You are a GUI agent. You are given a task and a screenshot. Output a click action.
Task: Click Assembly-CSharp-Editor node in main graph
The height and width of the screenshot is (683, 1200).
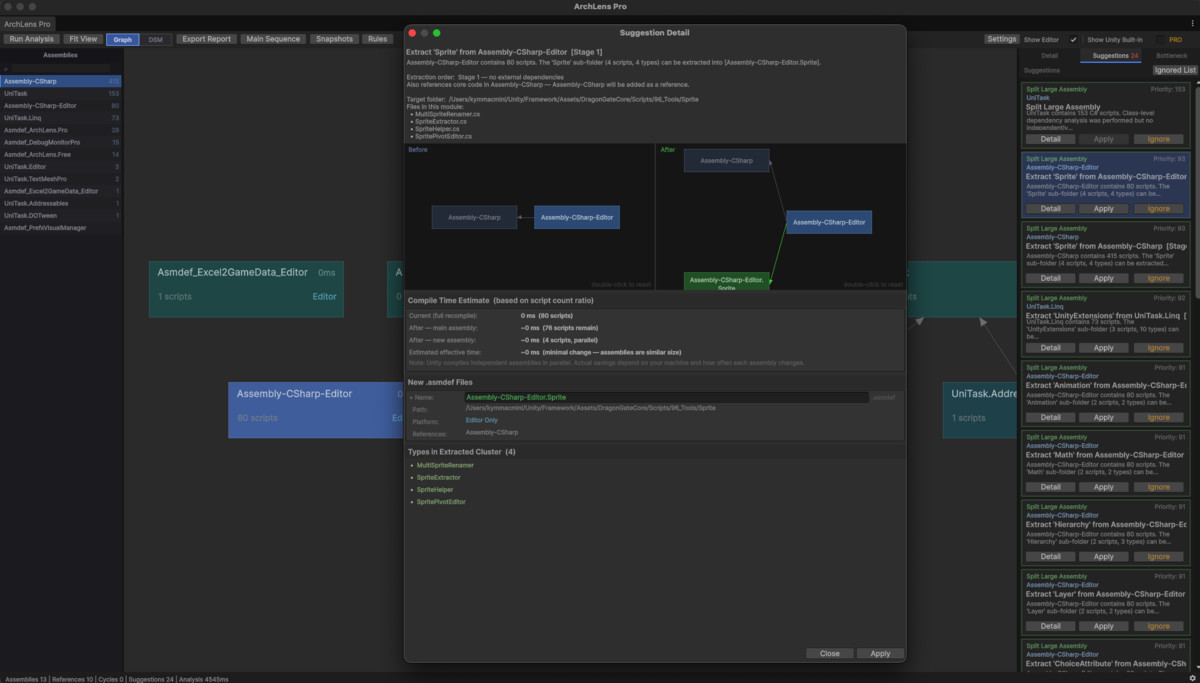click(x=316, y=409)
